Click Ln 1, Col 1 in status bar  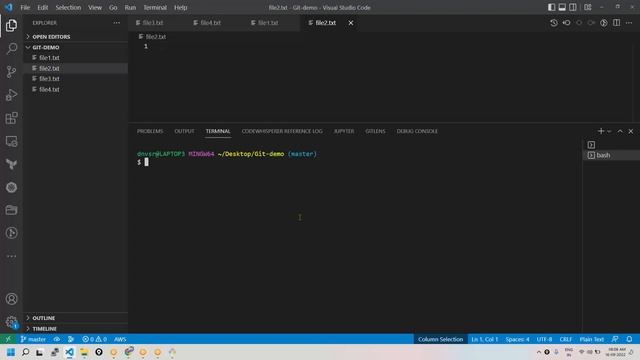(x=484, y=339)
